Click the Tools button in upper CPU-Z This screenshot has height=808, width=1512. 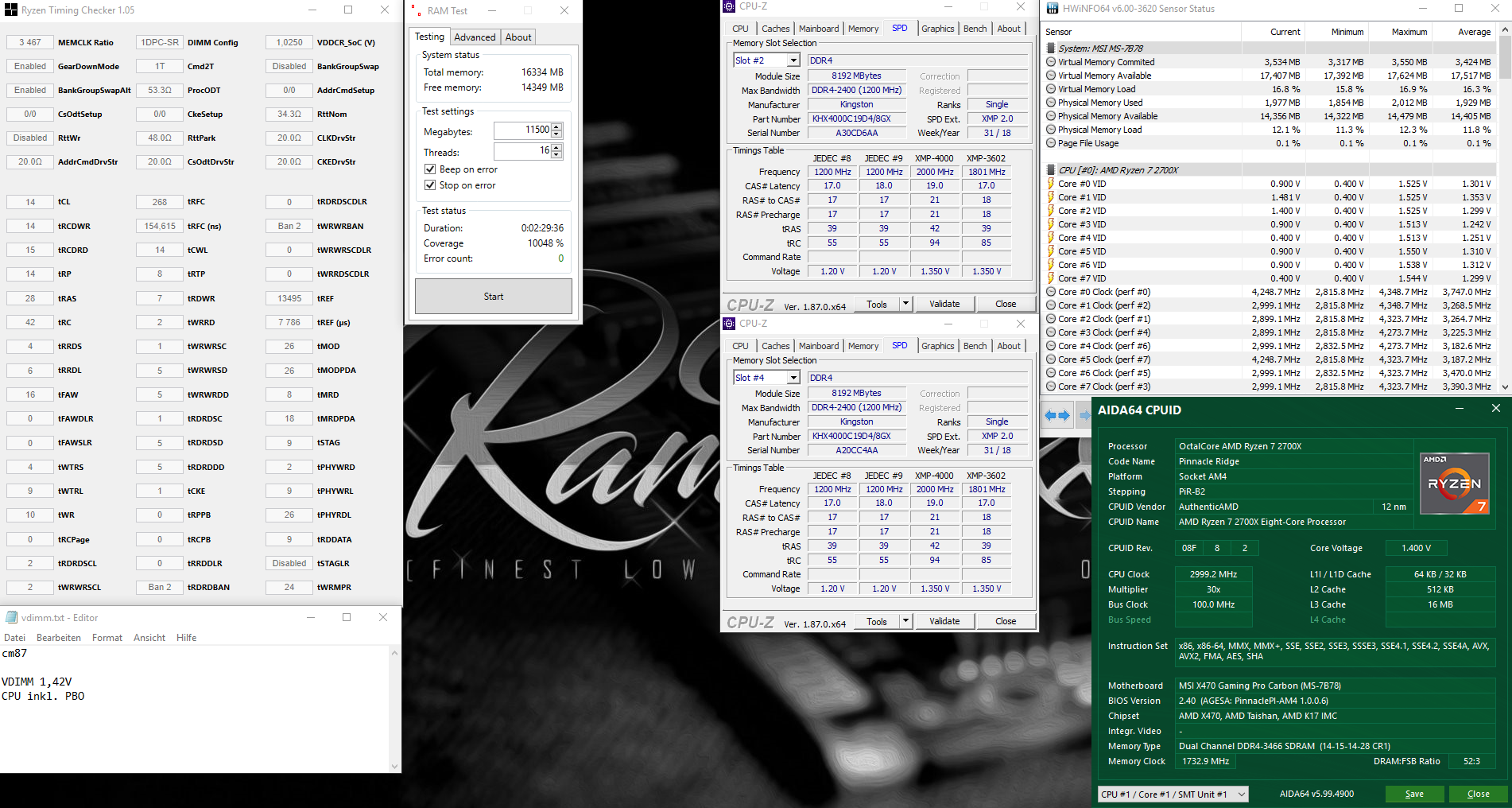(x=877, y=304)
